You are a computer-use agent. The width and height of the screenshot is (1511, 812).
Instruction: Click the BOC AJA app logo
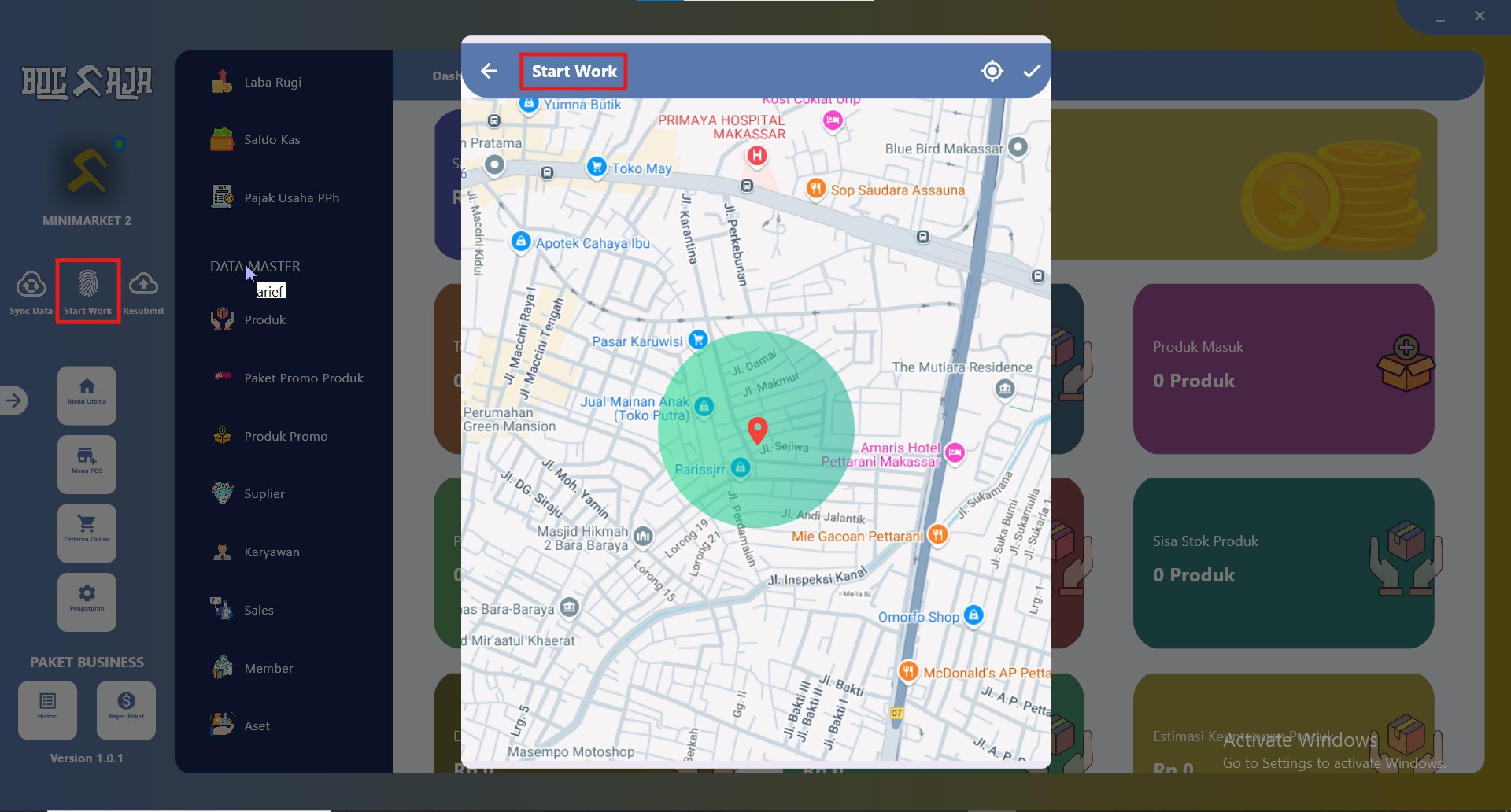click(x=87, y=82)
